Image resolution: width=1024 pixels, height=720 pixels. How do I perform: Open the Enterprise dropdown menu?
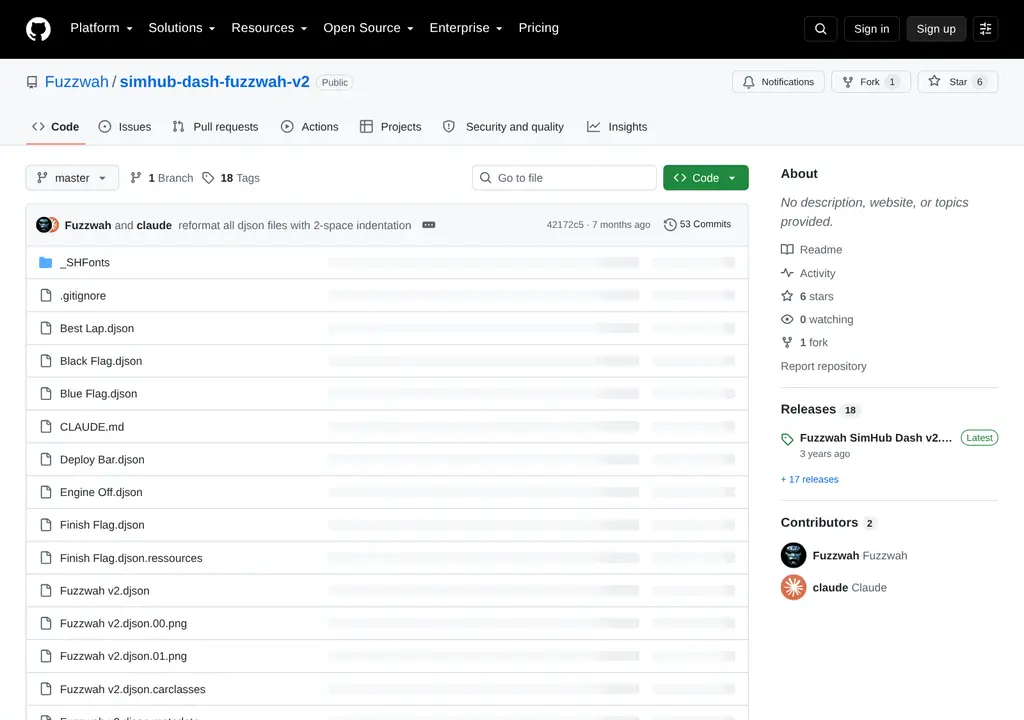pyautogui.click(x=466, y=28)
